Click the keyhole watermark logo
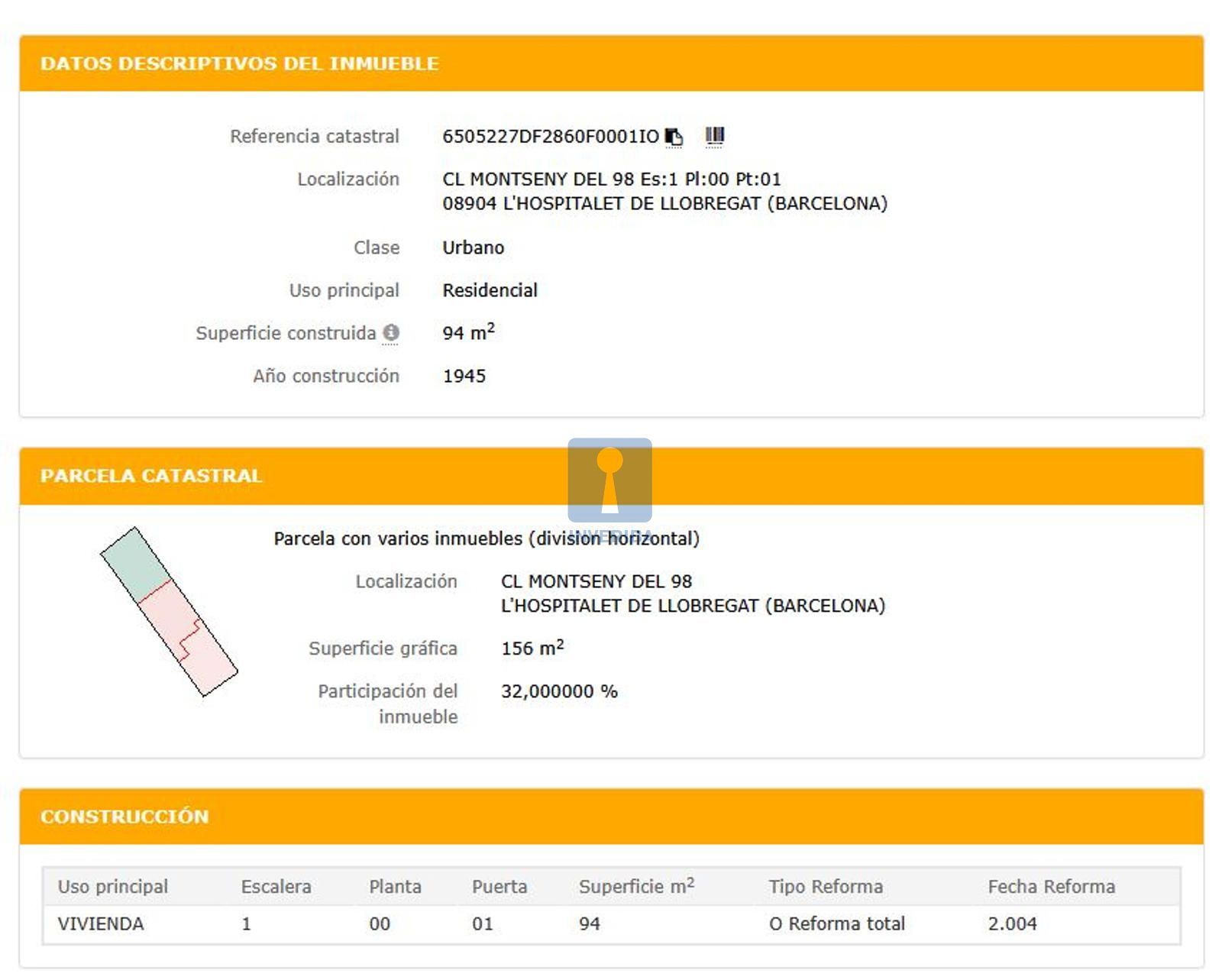 pos(609,481)
